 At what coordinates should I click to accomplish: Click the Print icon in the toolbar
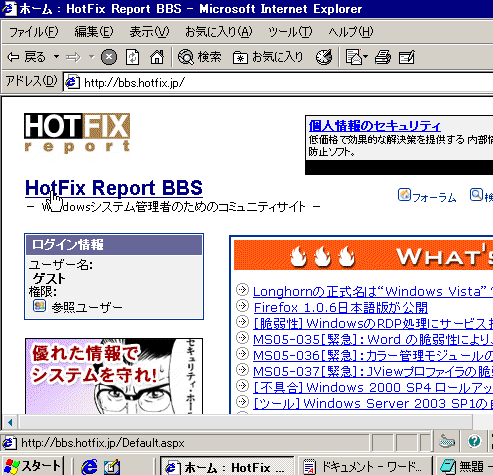point(383,57)
